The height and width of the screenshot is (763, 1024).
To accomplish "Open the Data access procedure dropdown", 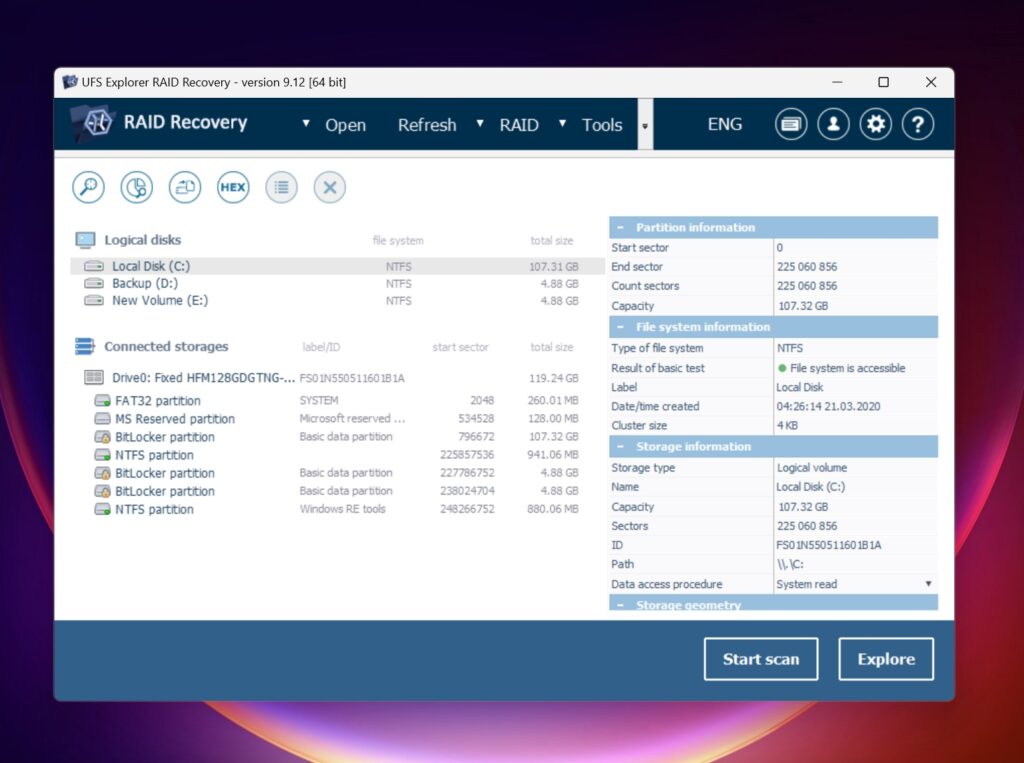I will [929, 584].
